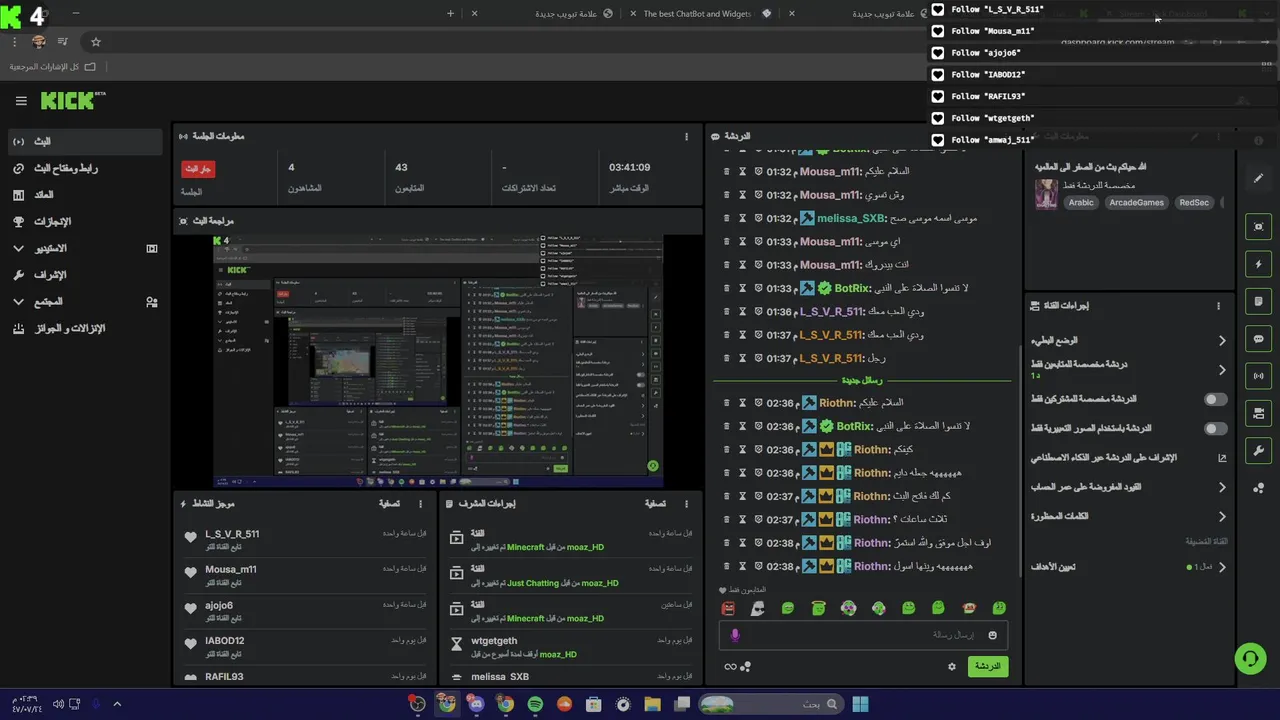1280x720 pixels.
Task: Click the Arabic tag chip
Action: pyautogui.click(x=1081, y=203)
